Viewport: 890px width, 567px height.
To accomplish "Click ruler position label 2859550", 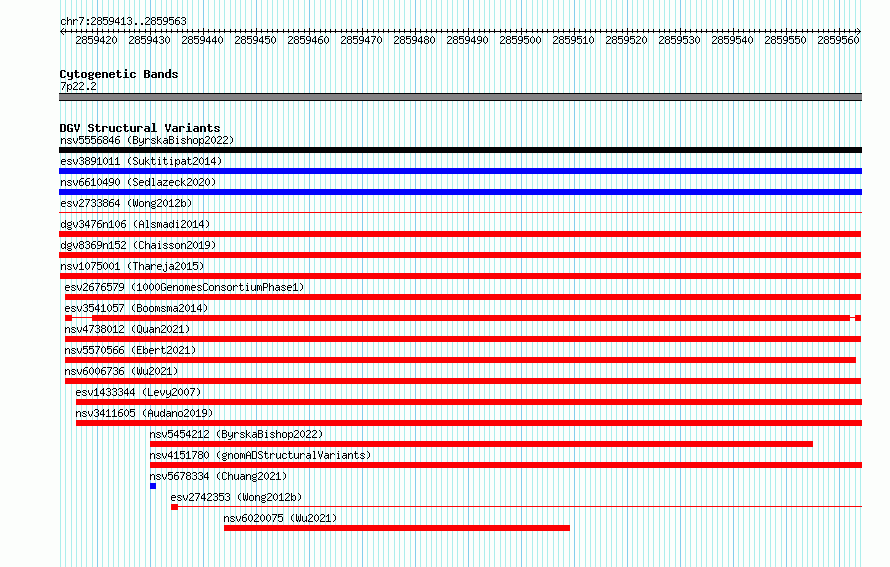I will (785, 40).
